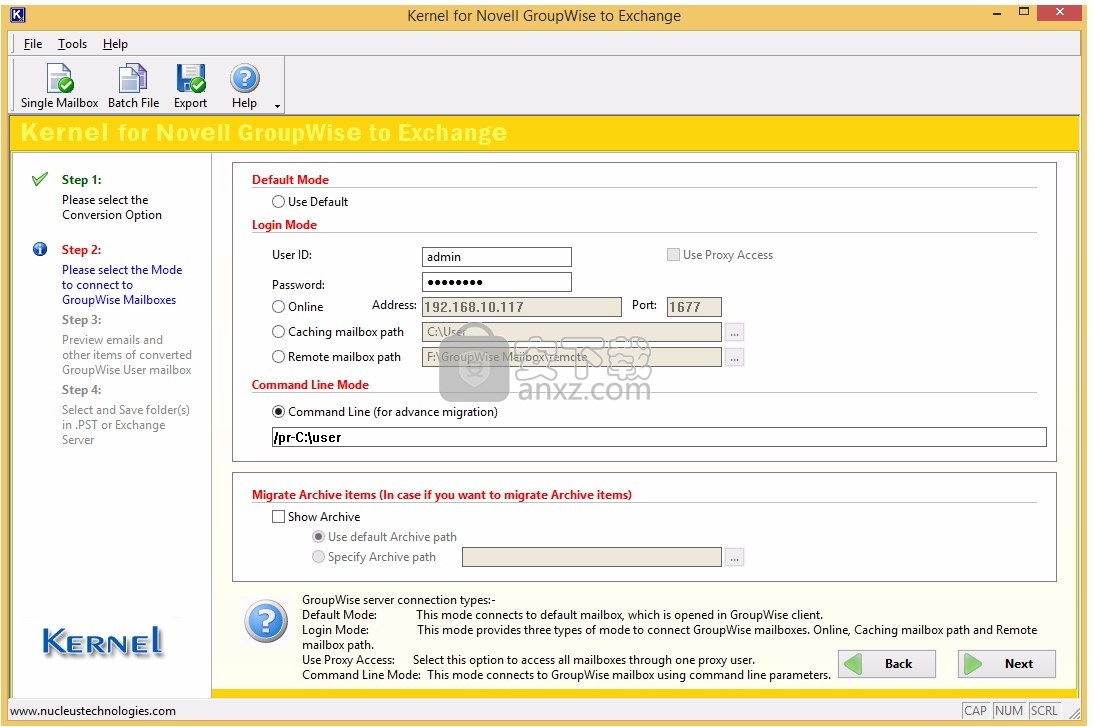Click the Kernel logo
The height and width of the screenshot is (727, 1094).
tap(103, 640)
